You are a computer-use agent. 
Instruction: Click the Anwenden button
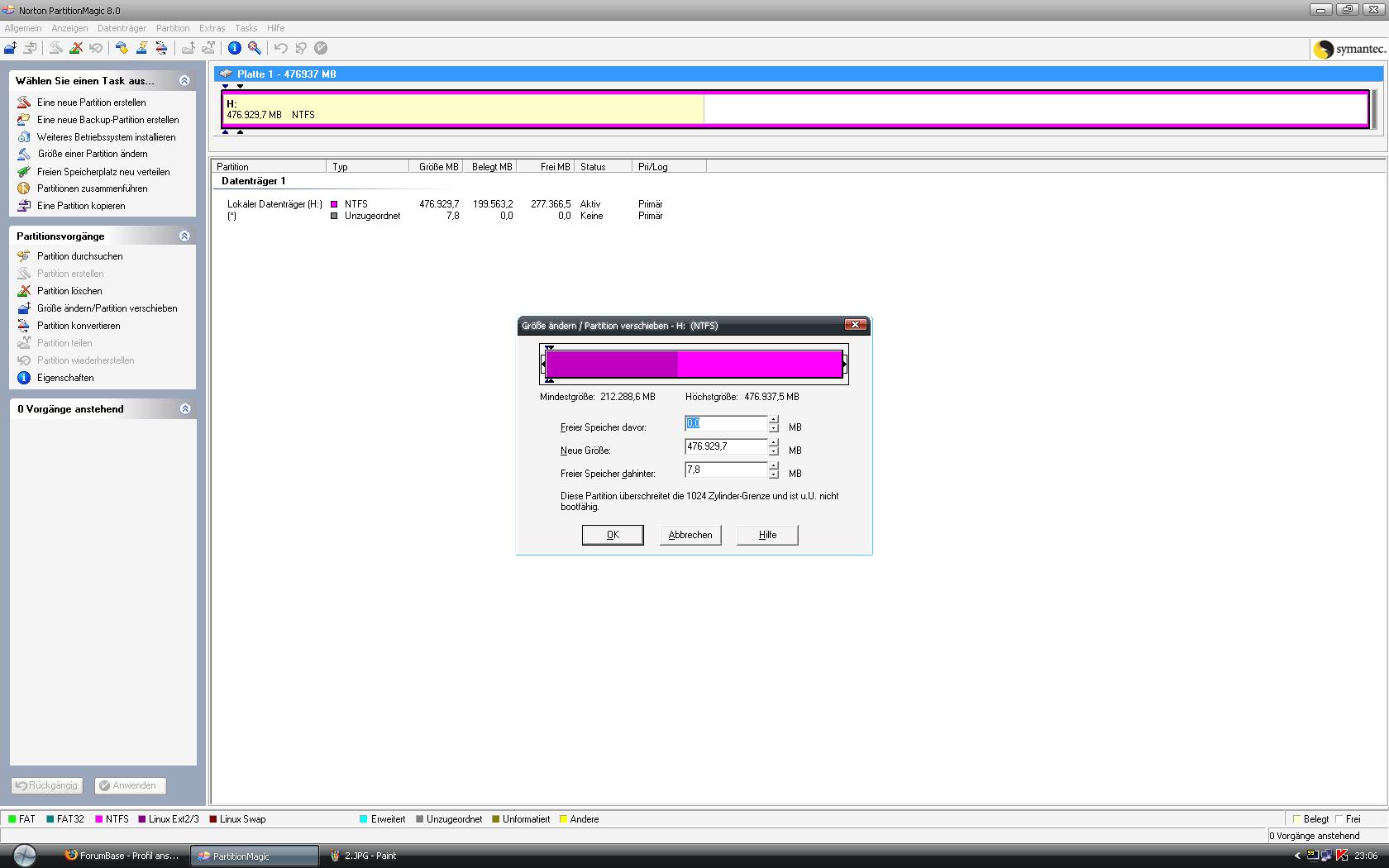click(131, 785)
